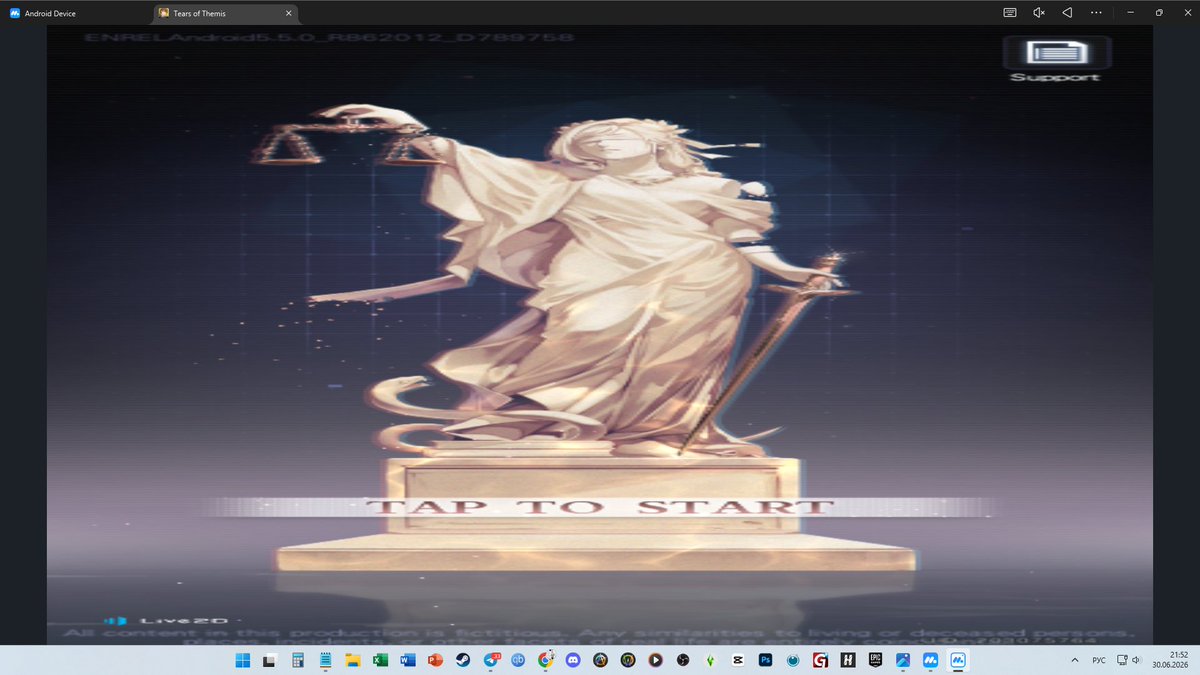Open the emulator keyboard mapping icon
Screen dimensions: 1200x675
(1010, 13)
